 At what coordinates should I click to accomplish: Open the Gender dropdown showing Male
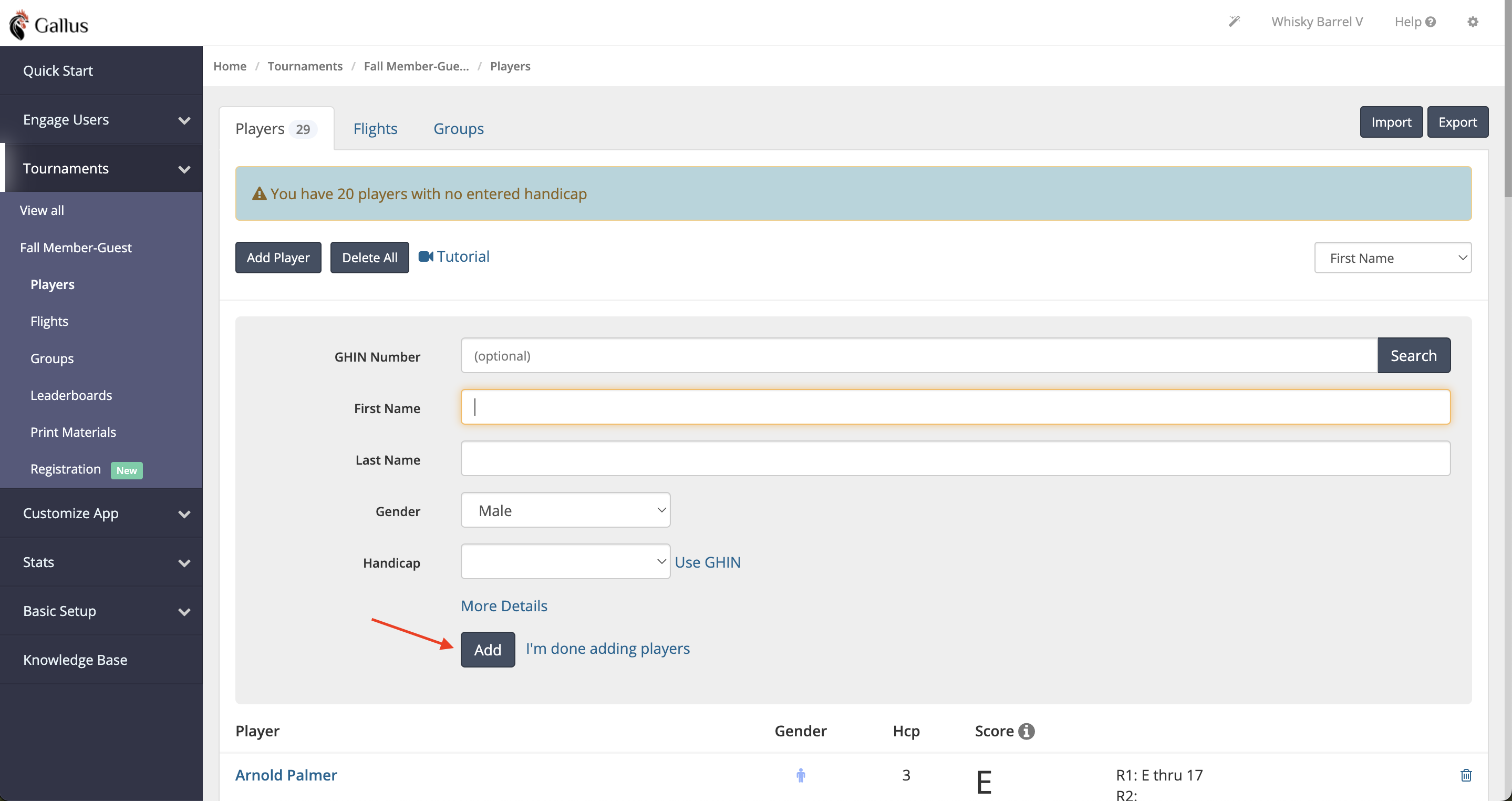[x=565, y=510]
